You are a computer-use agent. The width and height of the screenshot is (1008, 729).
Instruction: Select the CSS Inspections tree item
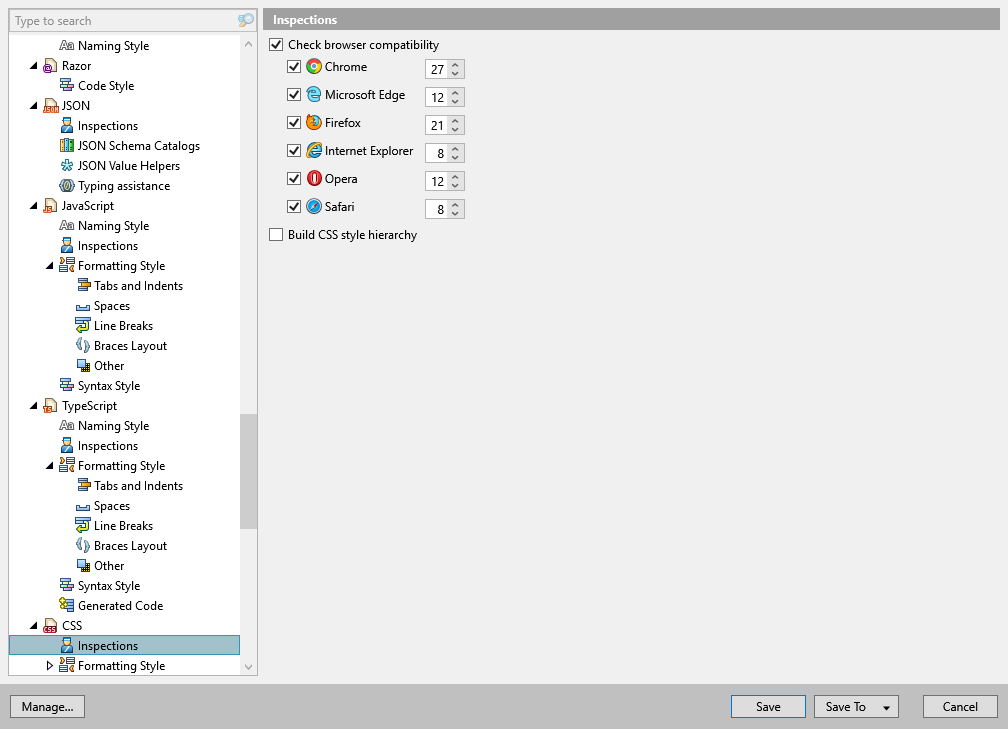[x=124, y=645]
